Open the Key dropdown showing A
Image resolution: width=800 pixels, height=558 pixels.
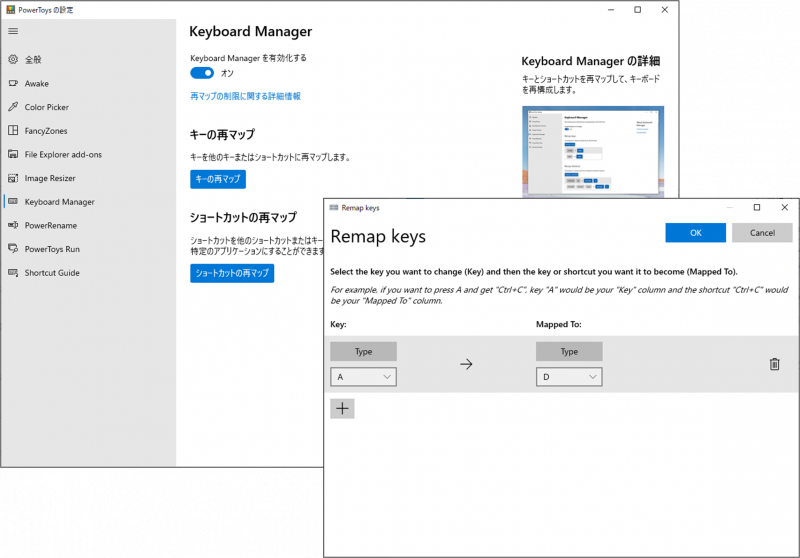(x=363, y=377)
